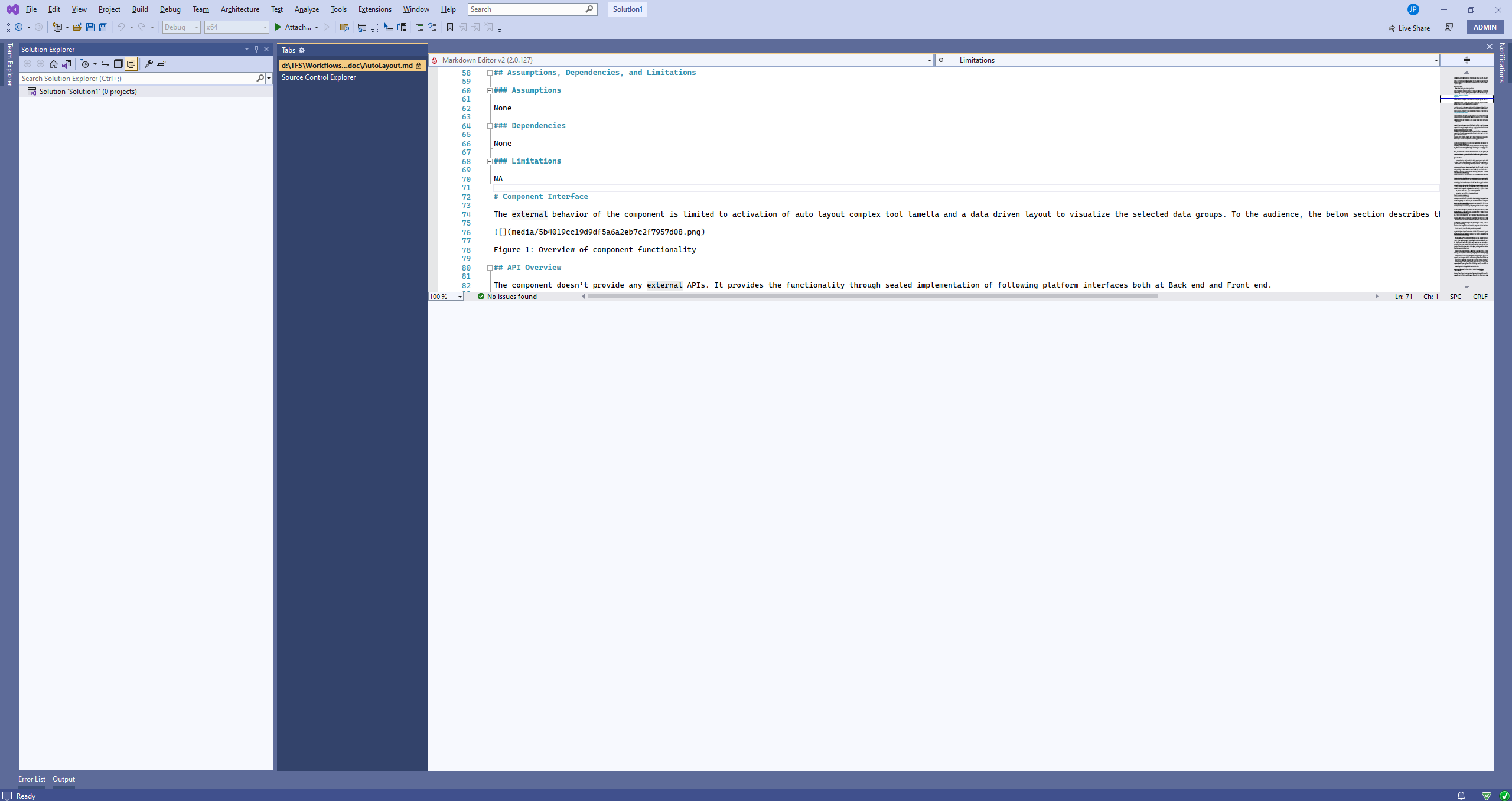
Task: Click the Open File folder icon
Action: click(77, 27)
